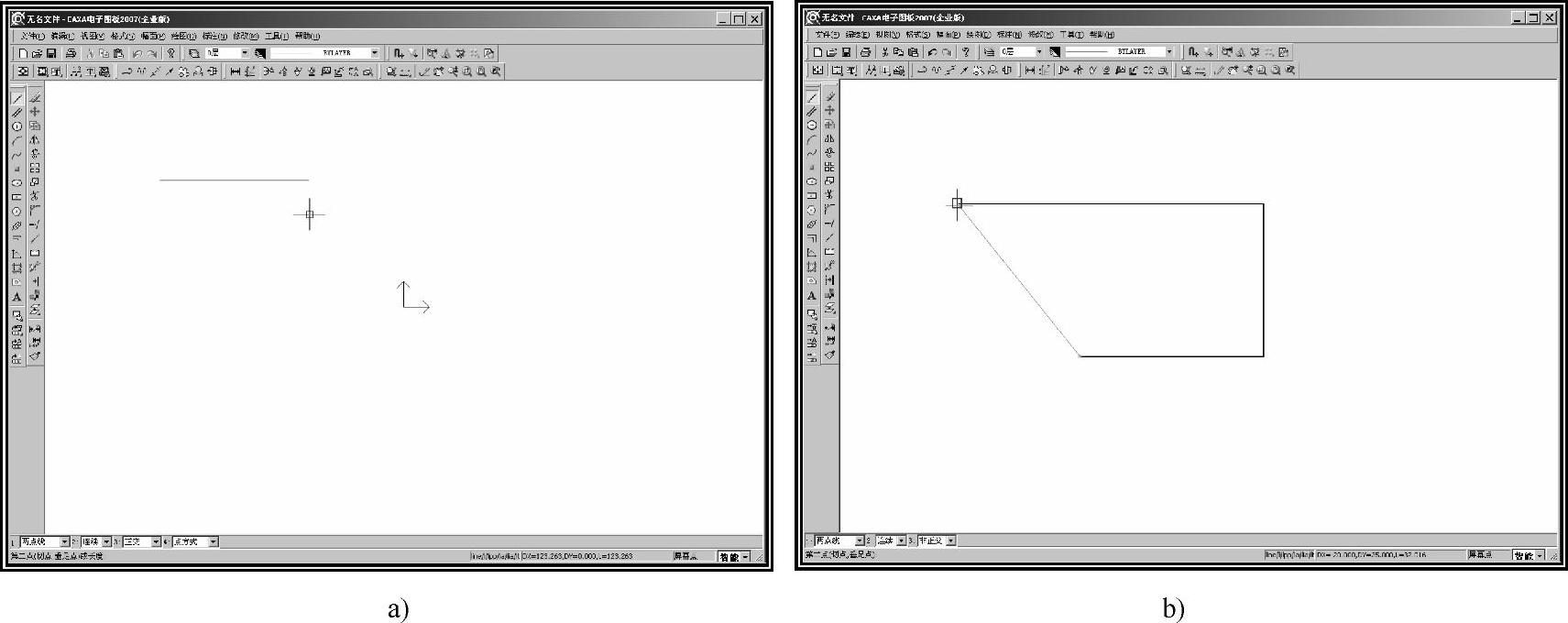Click Save icon in left window
This screenshot has height=623, width=1568.
[51, 53]
